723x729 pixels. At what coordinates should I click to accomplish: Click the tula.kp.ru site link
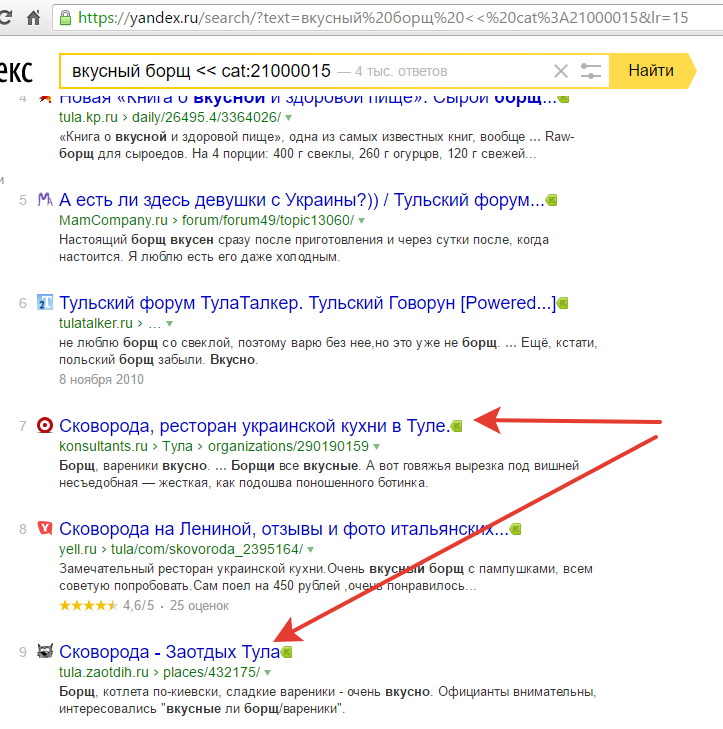[88, 117]
